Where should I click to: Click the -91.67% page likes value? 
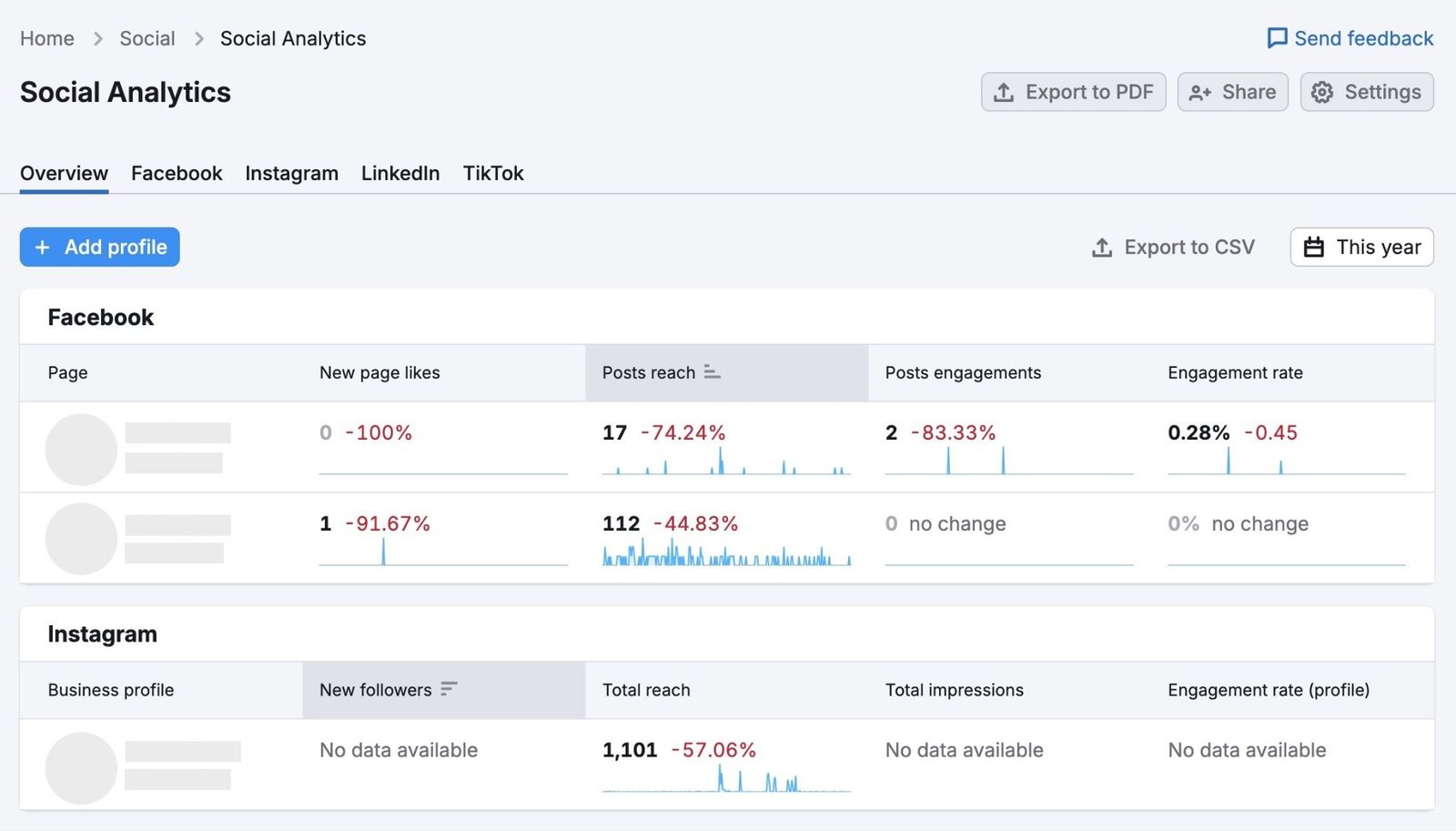(388, 523)
